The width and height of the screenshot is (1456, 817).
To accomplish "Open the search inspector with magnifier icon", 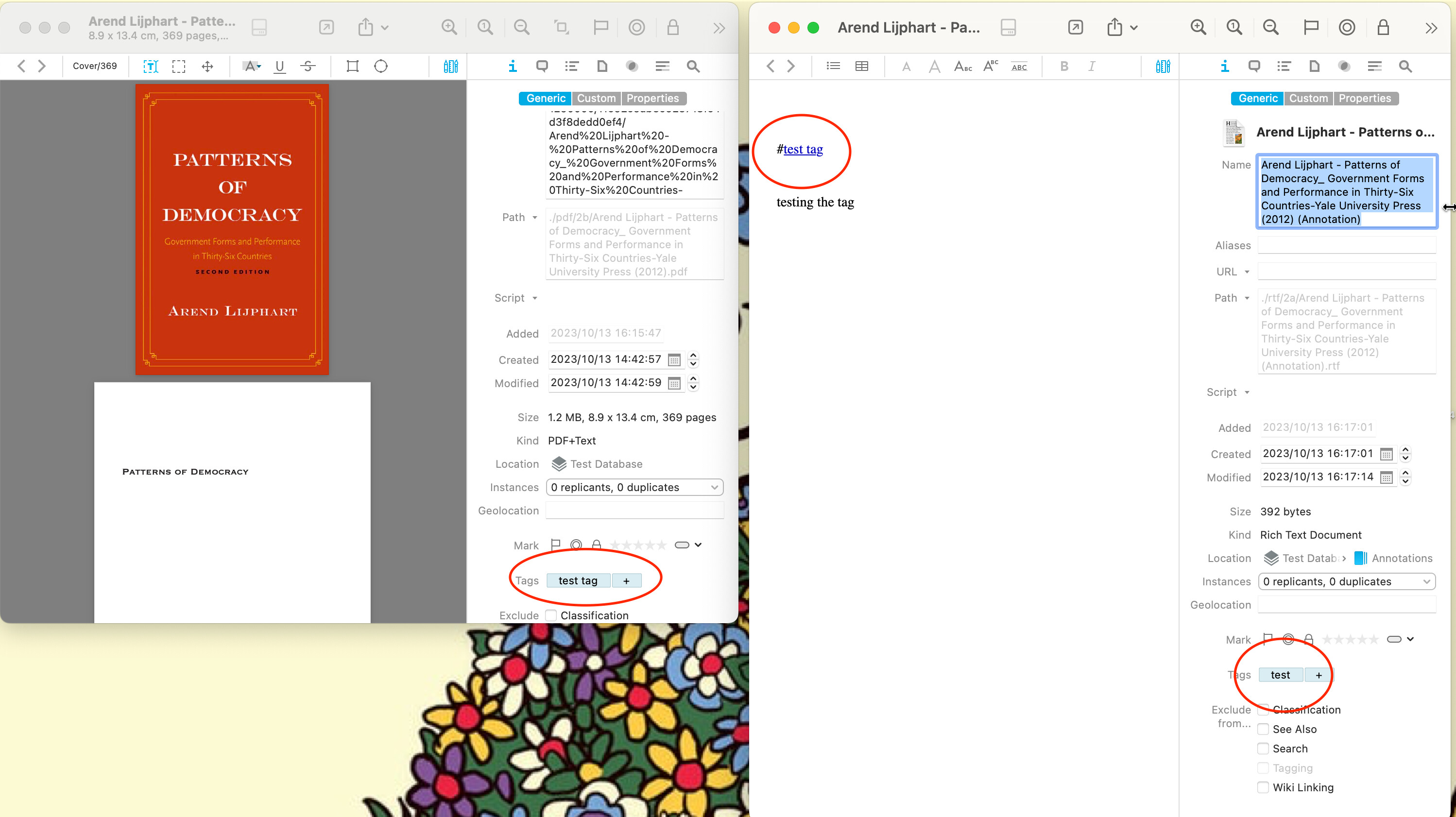I will click(694, 66).
